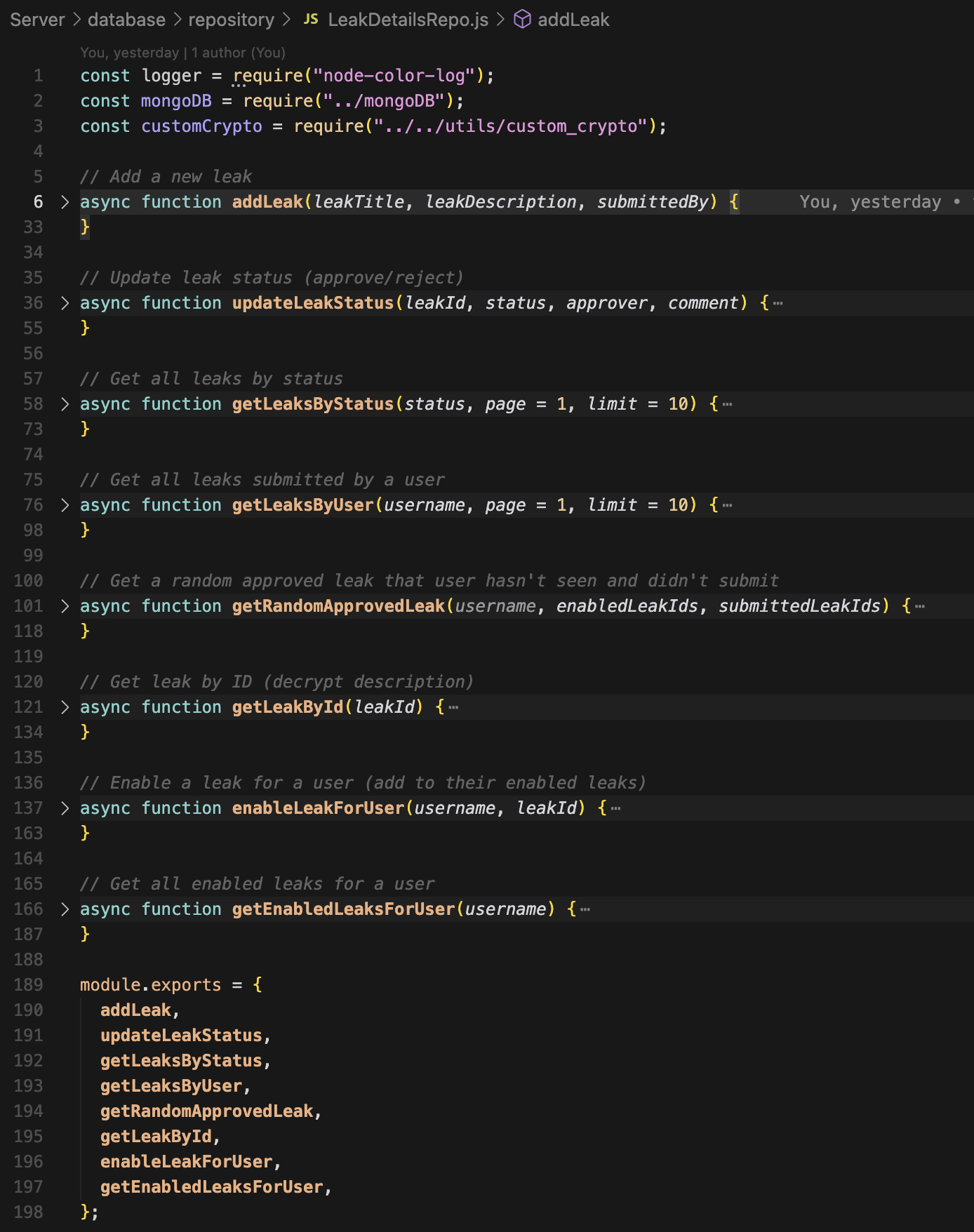Place cursor on getRandomApprovedLeak in module exports
Screen dimensions: 974x1232
tap(206, 1111)
